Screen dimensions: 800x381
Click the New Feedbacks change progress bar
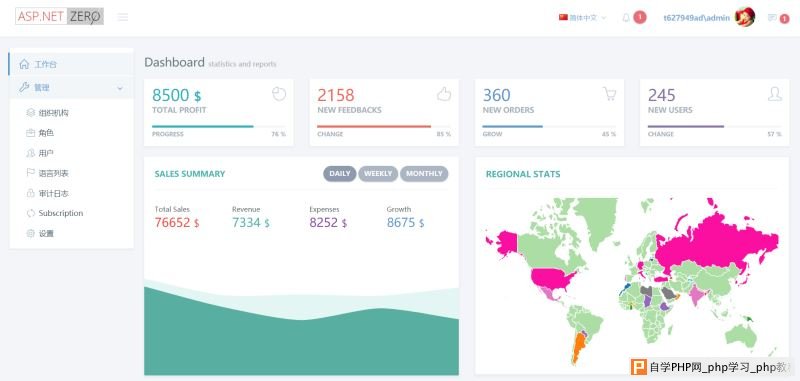click(384, 126)
